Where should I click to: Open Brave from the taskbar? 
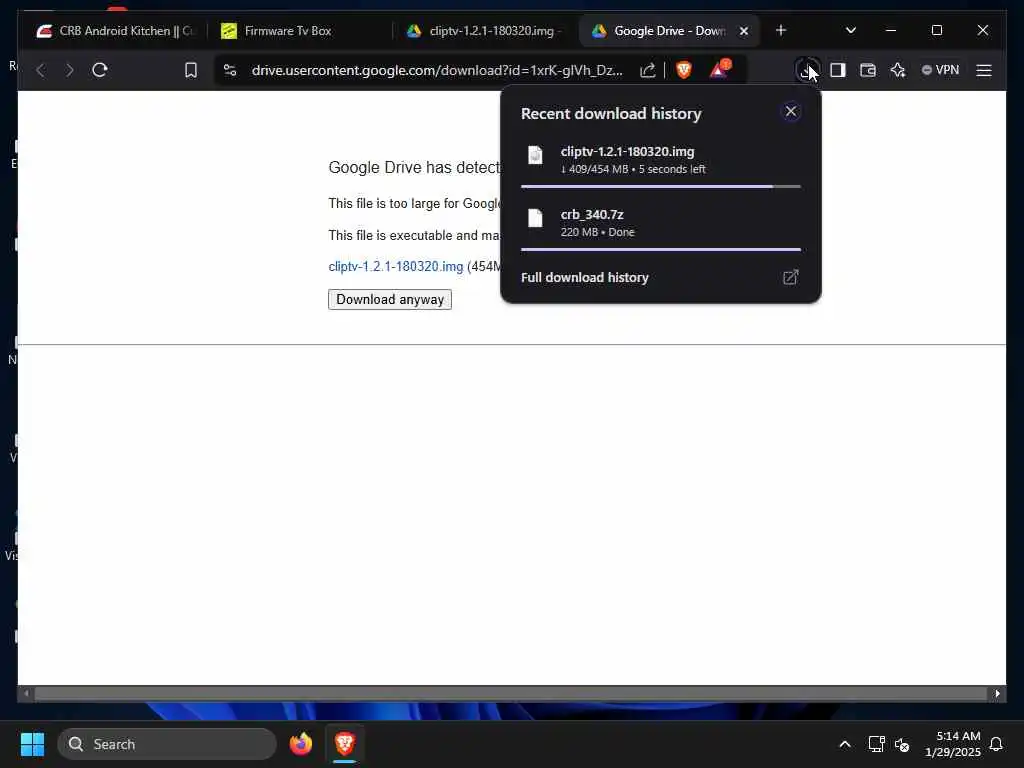click(x=345, y=744)
